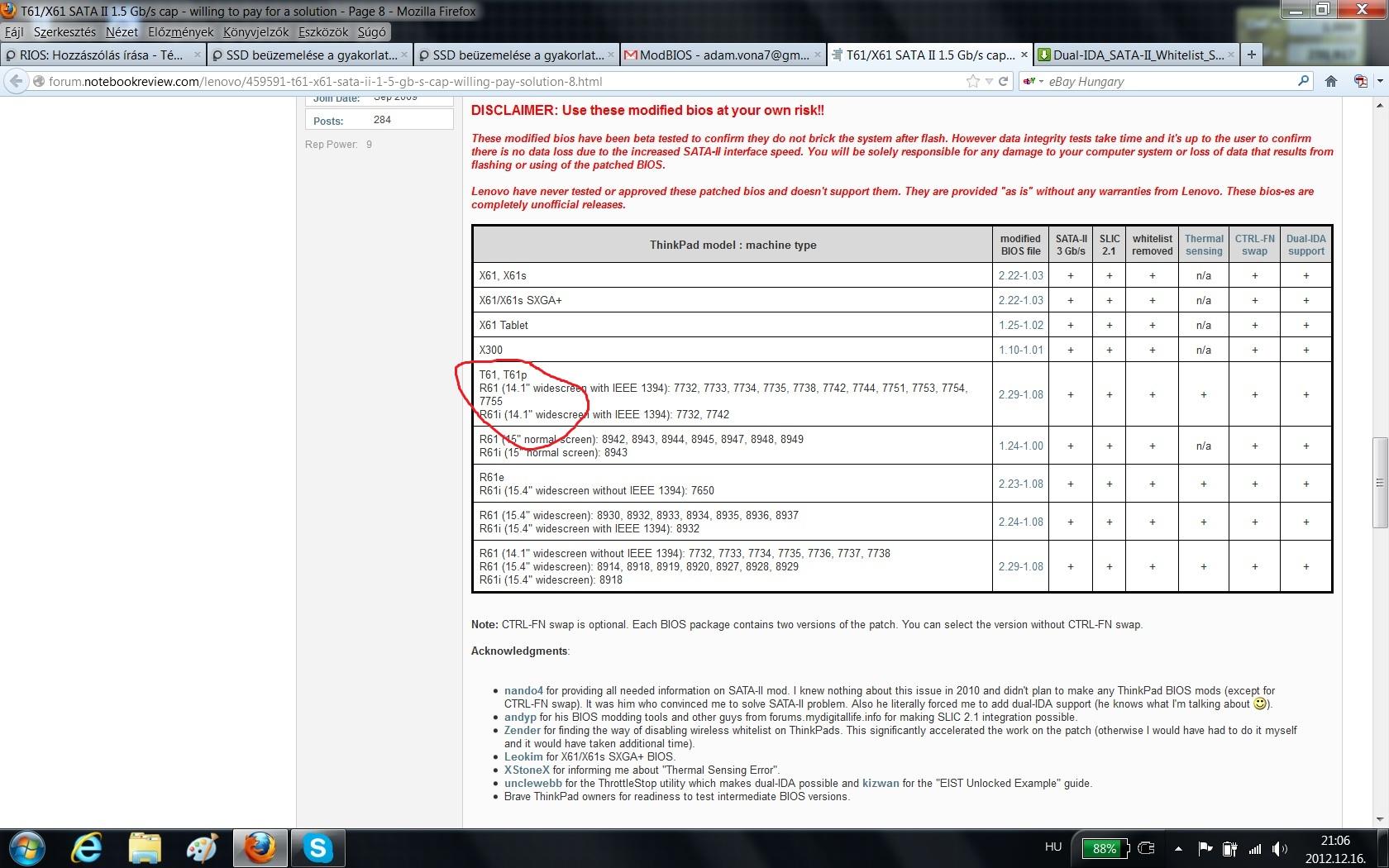Close the Dual-IDA_SATA-II_Whitelist tab

(1230, 55)
